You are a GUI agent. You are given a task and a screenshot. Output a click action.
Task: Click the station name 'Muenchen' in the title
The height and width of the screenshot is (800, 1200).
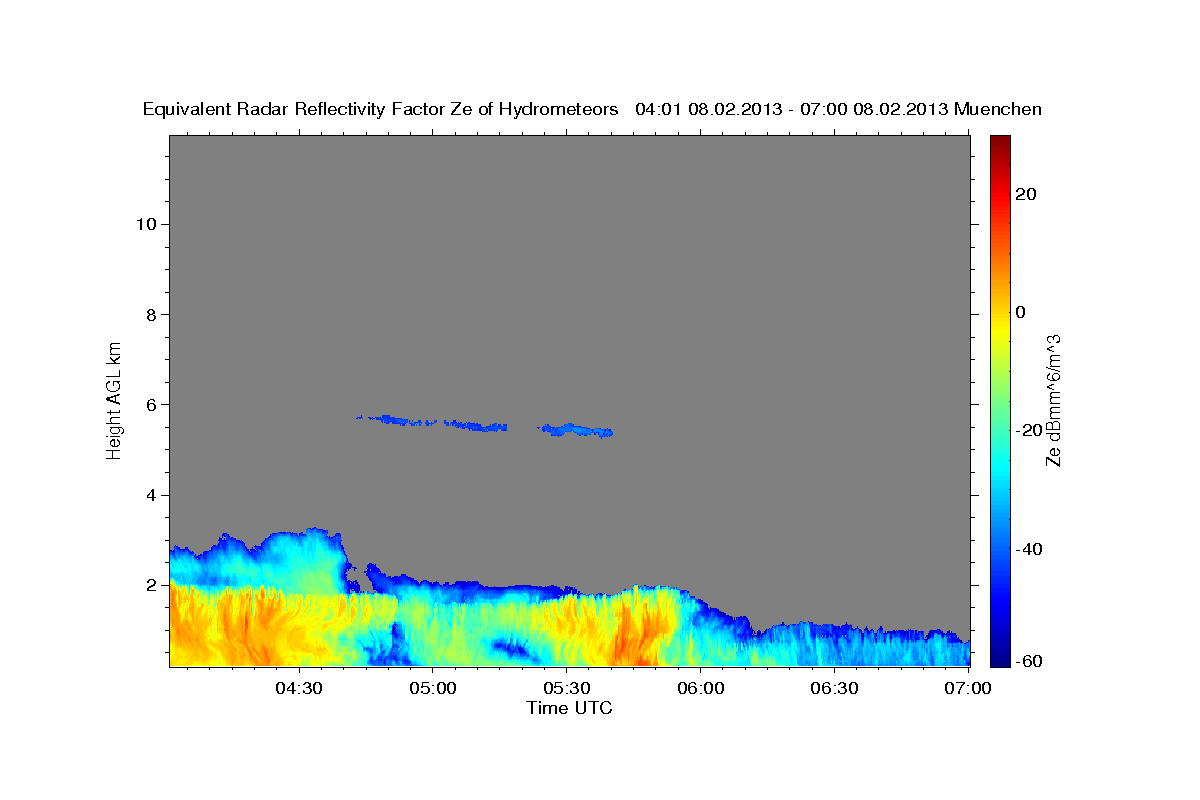pyautogui.click(x=998, y=109)
